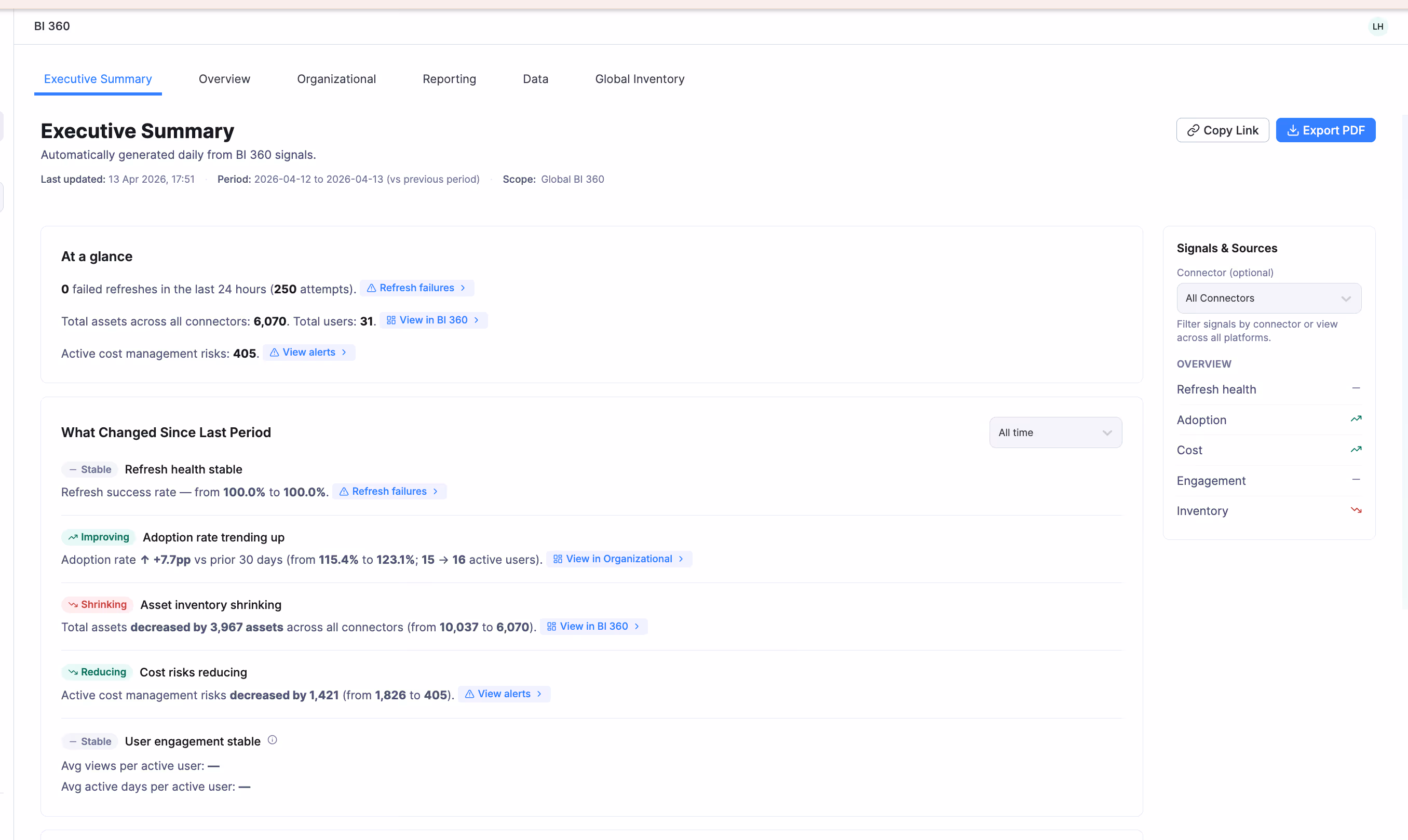Click the dash icon next to Refresh health
The image size is (1408, 840).
click(1356, 388)
